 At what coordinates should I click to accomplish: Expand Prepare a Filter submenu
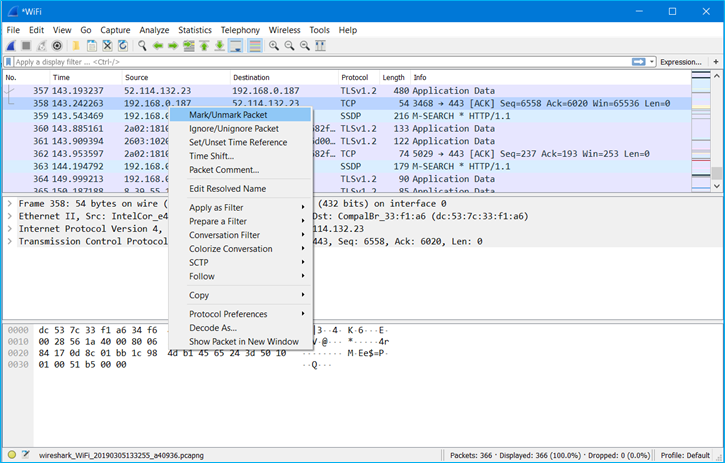pyautogui.click(x=240, y=222)
